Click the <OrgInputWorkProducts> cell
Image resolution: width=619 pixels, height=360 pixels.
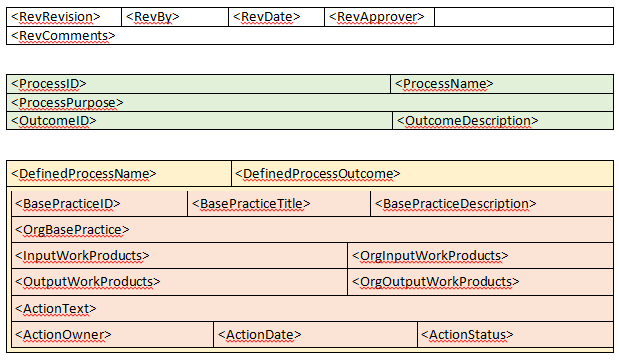tap(480, 256)
